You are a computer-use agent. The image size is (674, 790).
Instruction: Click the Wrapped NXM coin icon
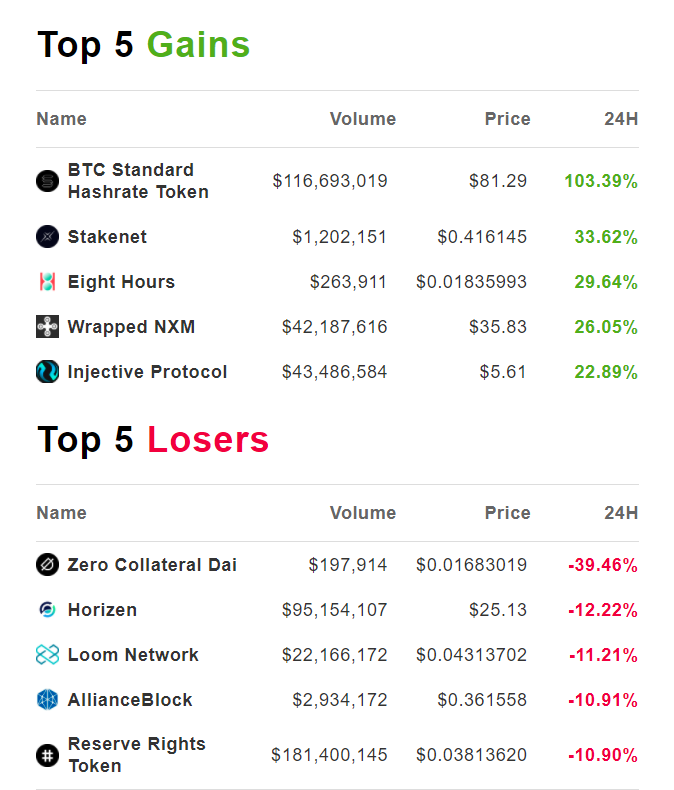click(x=47, y=327)
